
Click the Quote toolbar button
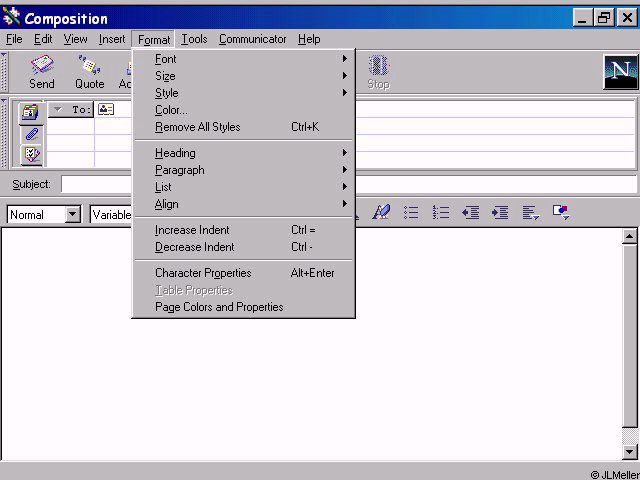[x=90, y=72]
